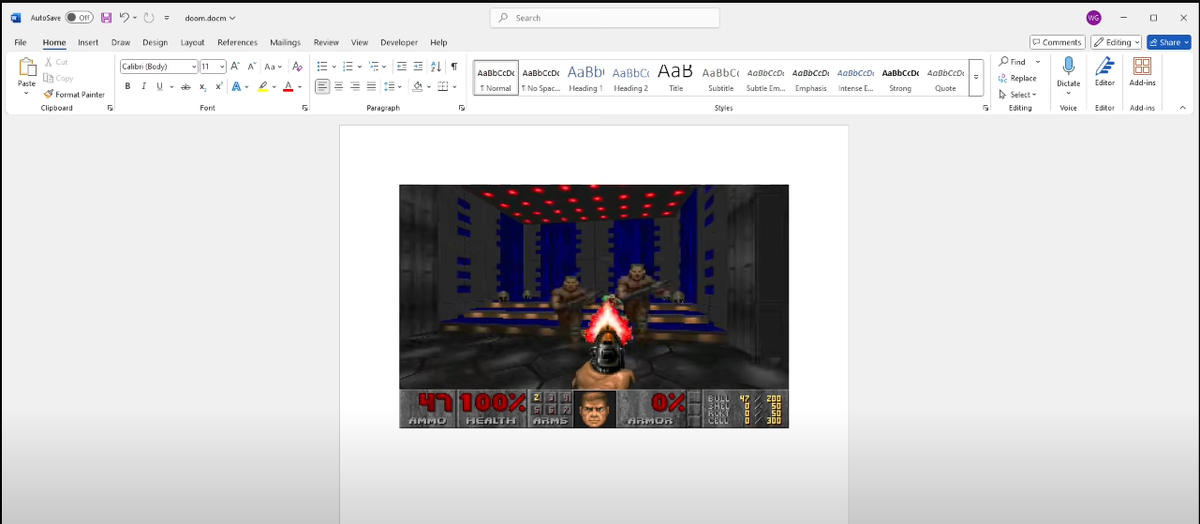The width and height of the screenshot is (1200, 524).
Task: Pick the yellow text highlight color
Action: [263, 86]
